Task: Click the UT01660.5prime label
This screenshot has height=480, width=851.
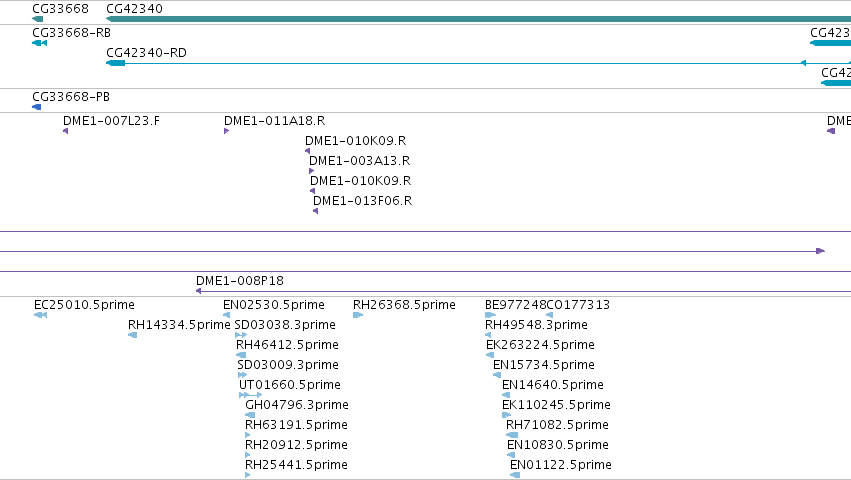Action: point(290,385)
